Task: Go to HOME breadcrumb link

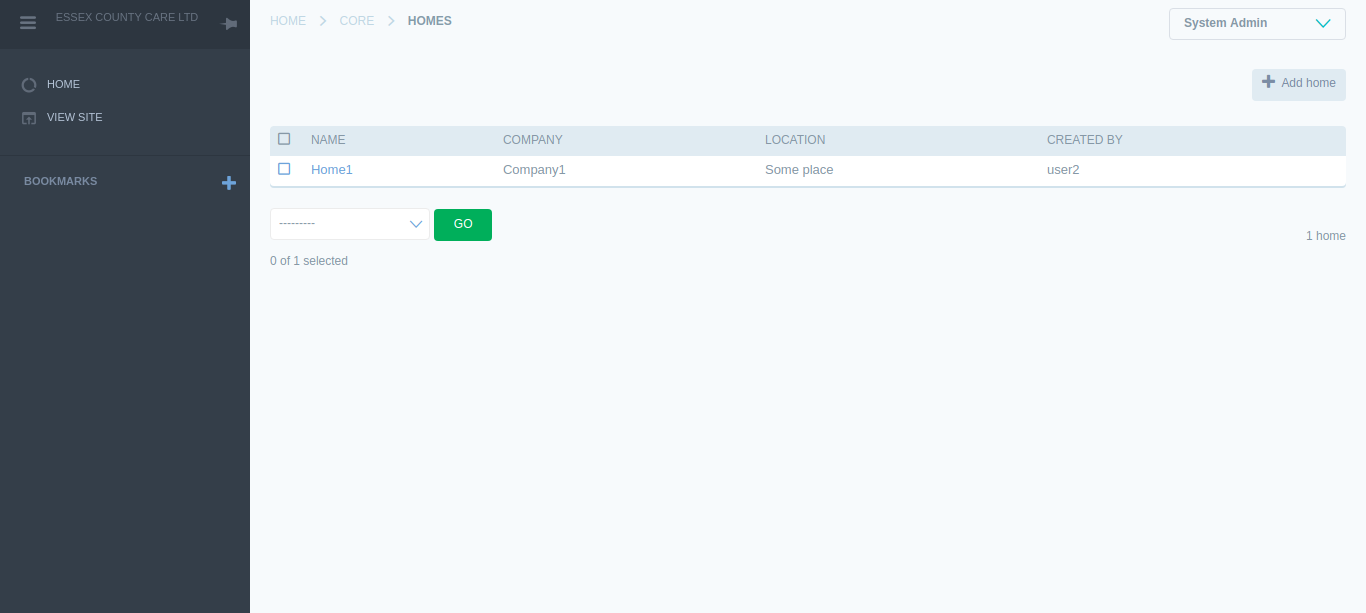Action: (288, 21)
